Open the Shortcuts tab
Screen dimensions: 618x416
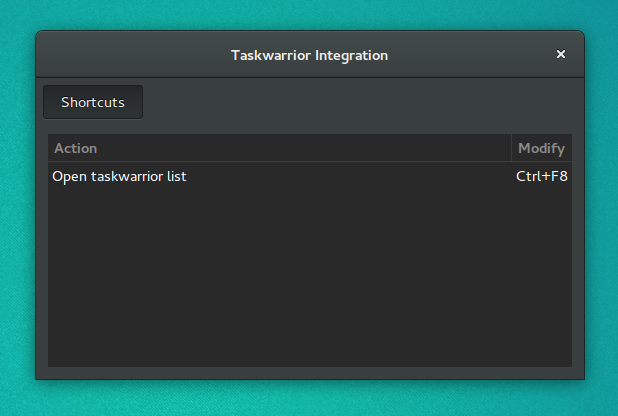[93, 102]
